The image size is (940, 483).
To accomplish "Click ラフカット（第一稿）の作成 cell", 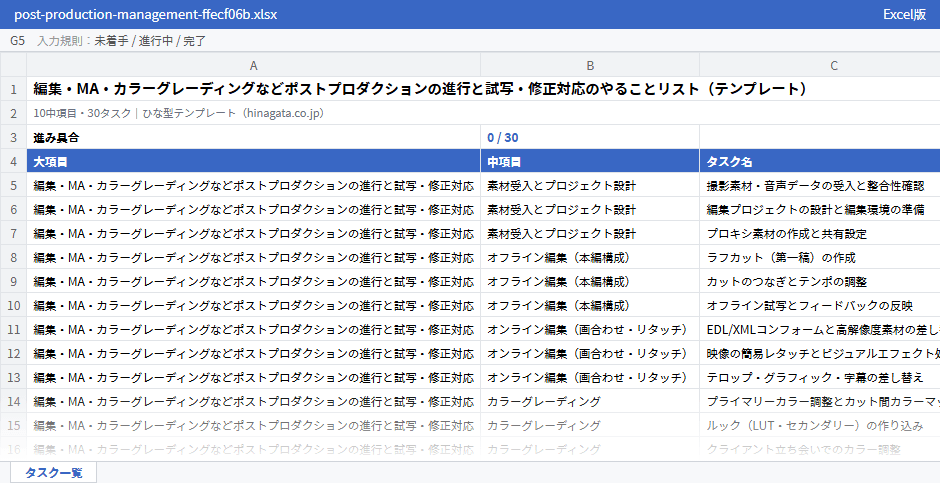I will pos(820,257).
